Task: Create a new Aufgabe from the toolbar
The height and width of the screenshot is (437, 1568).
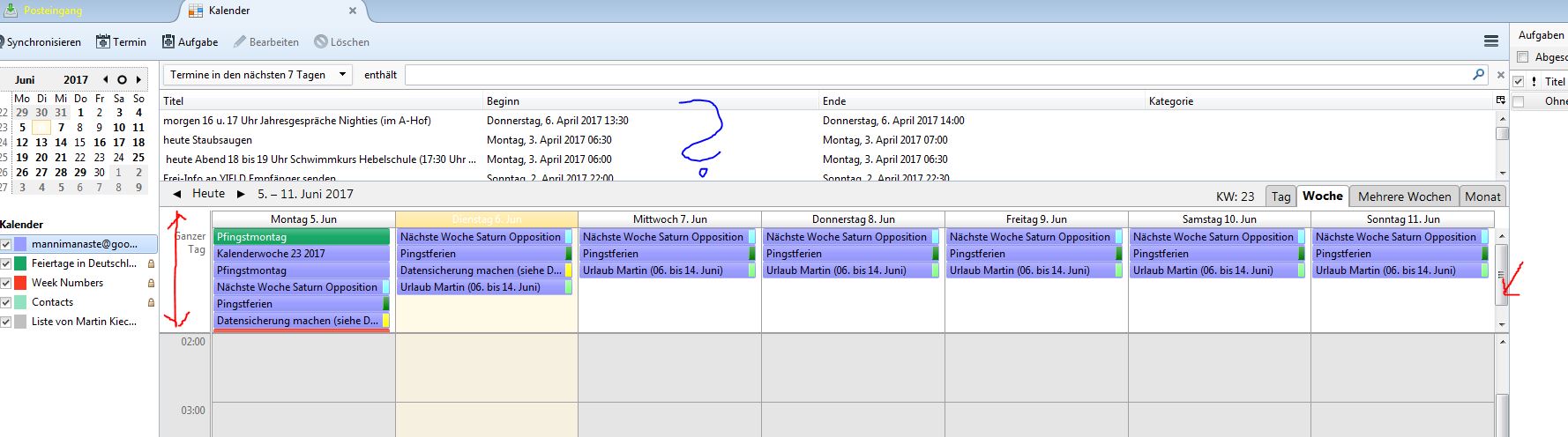Action: [x=190, y=41]
